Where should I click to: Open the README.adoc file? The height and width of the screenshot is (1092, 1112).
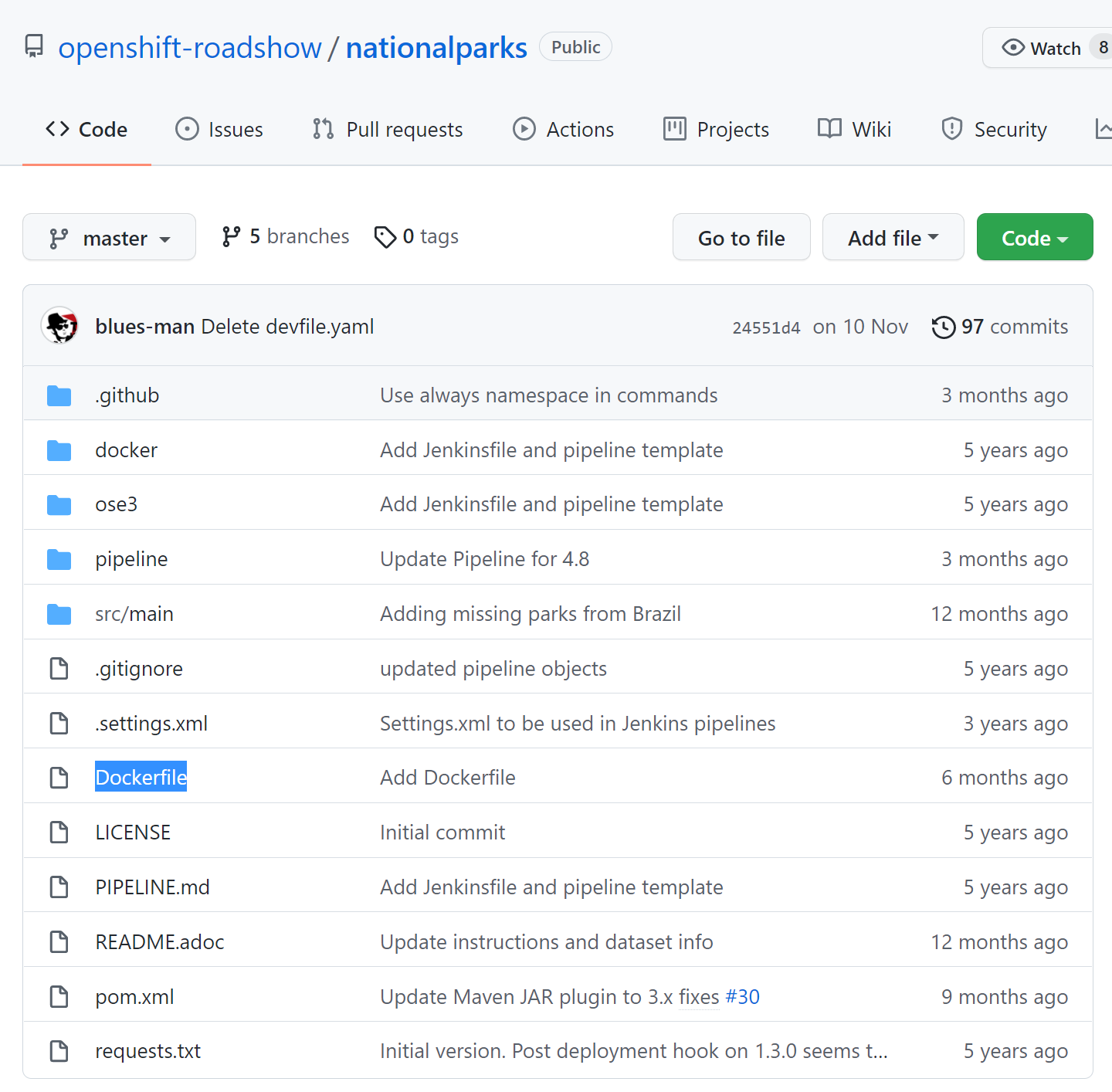click(x=159, y=941)
